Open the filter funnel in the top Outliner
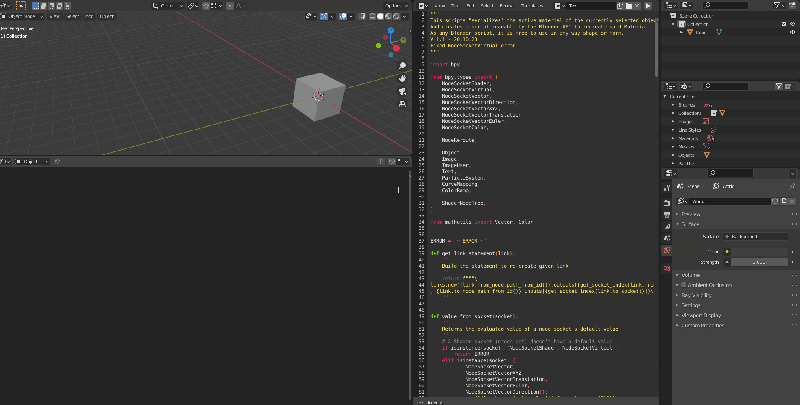This screenshot has height=405, width=800. [779, 5]
